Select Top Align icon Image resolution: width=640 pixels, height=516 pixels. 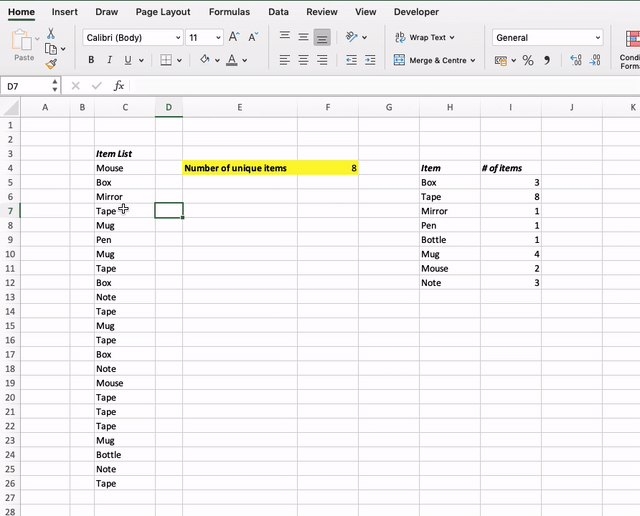click(285, 37)
